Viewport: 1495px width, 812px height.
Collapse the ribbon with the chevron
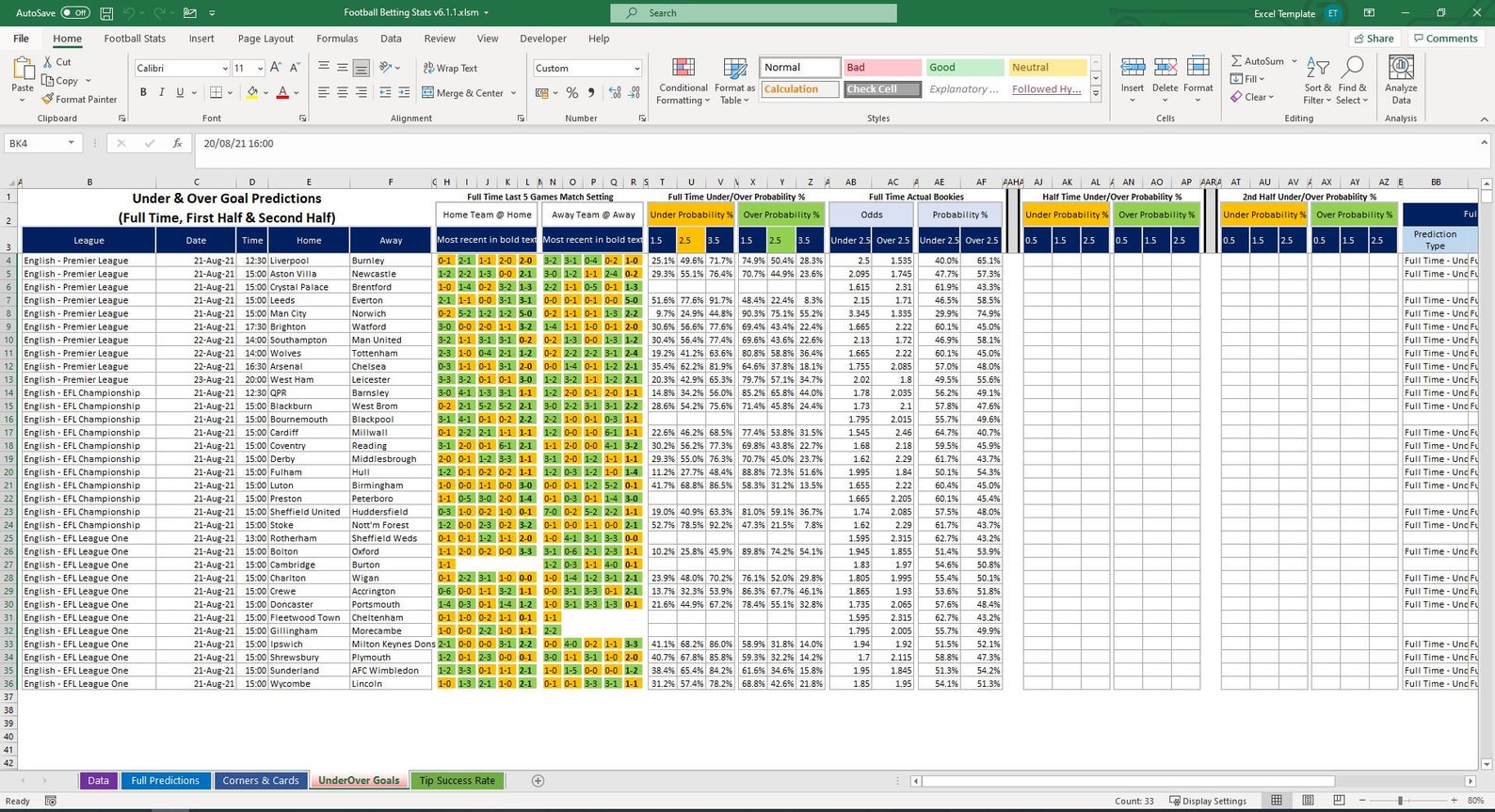click(x=1485, y=119)
